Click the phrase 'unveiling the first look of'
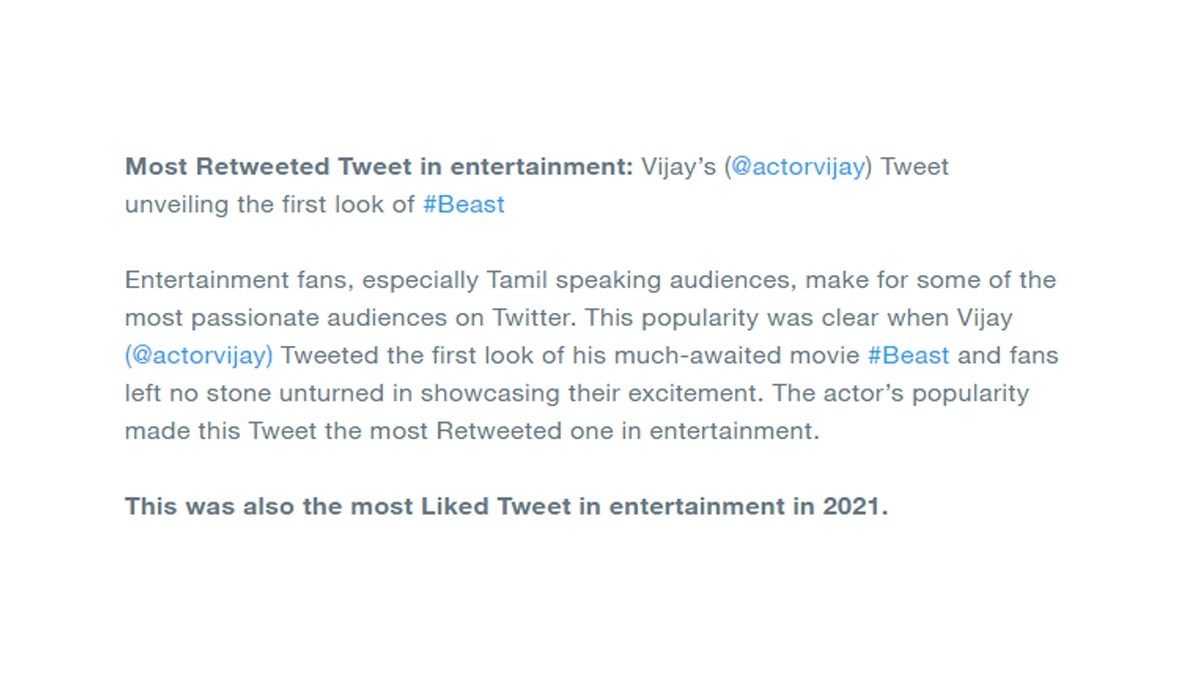Image resolution: width=1200 pixels, height=675 pixels. (270, 205)
